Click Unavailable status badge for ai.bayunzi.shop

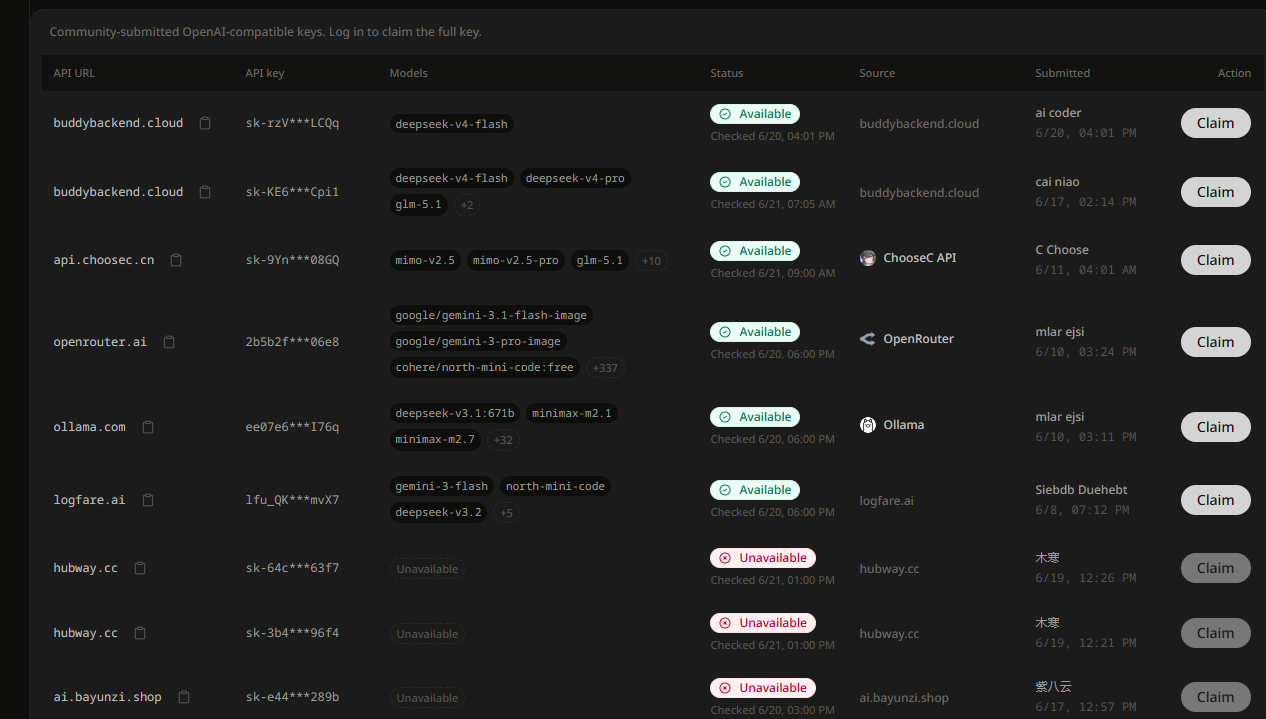(763, 687)
